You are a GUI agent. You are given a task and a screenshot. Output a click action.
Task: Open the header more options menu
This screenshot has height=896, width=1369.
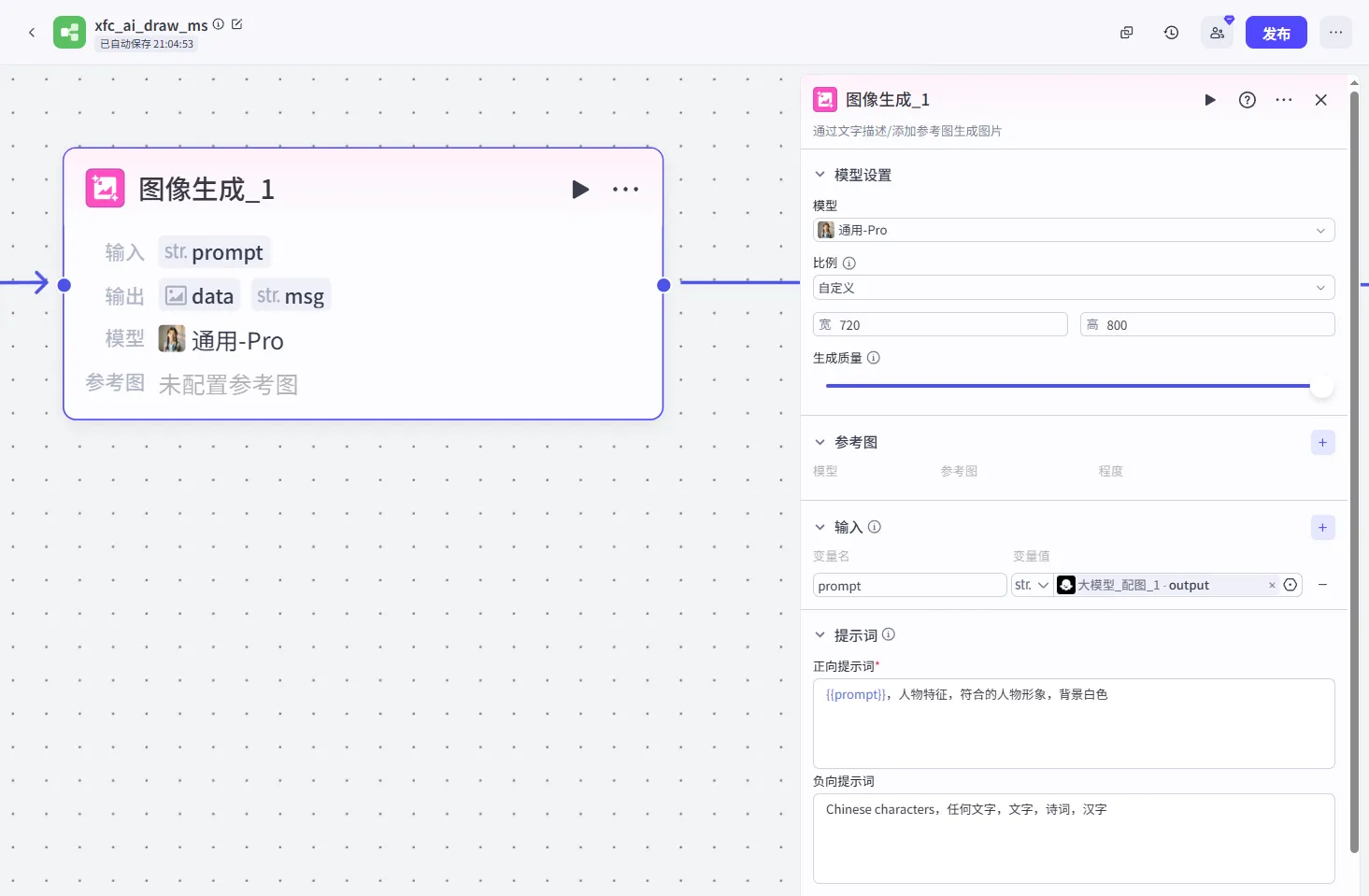(x=1336, y=33)
